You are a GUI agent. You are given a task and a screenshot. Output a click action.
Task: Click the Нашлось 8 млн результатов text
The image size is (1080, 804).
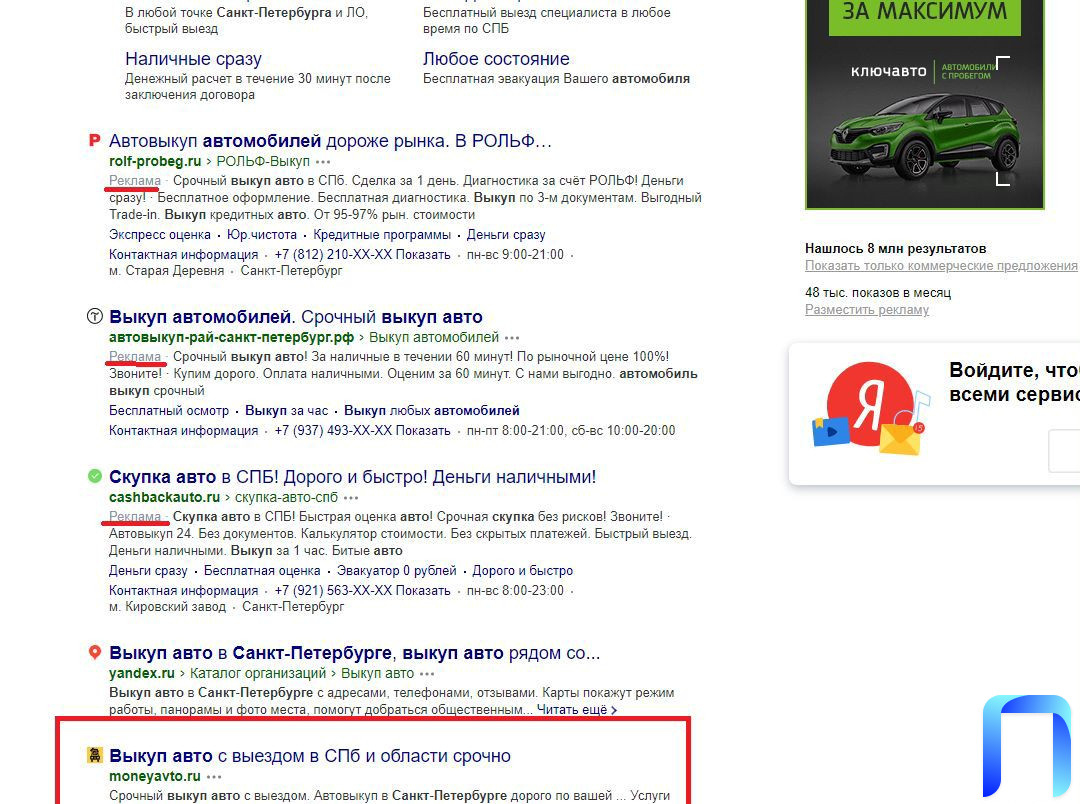(x=895, y=249)
